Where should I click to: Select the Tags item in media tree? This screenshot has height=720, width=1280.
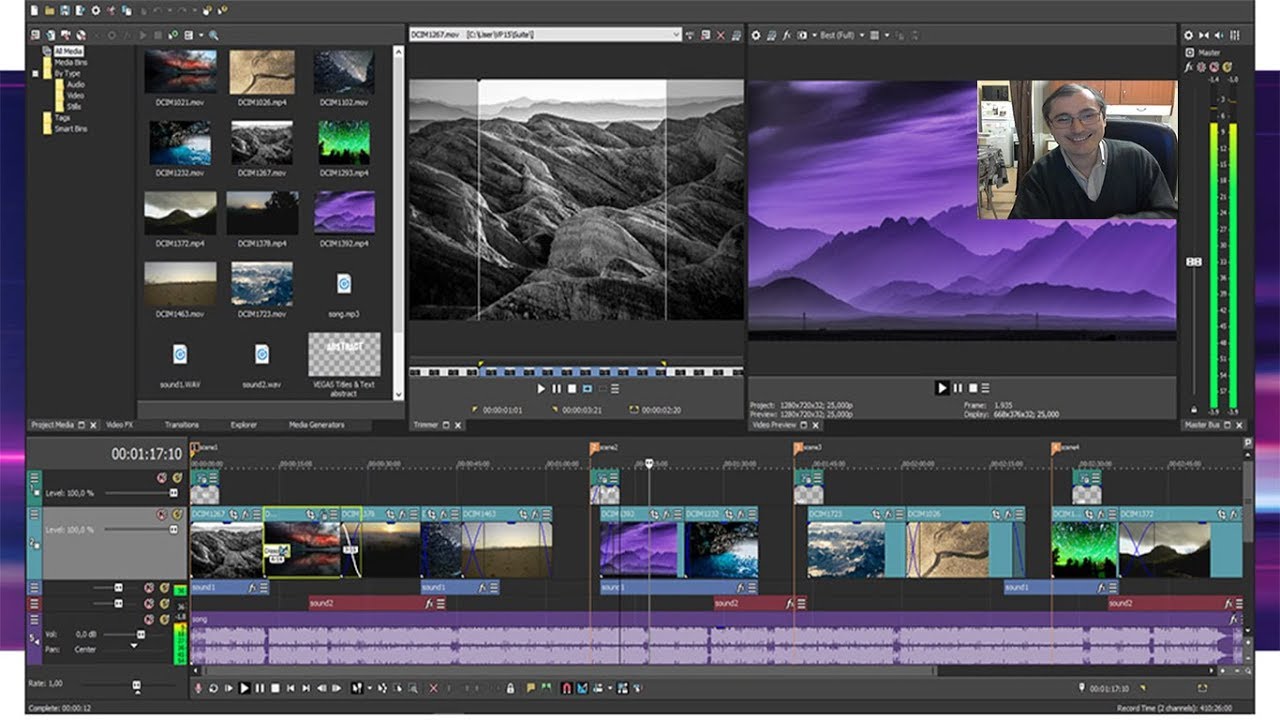coord(62,118)
